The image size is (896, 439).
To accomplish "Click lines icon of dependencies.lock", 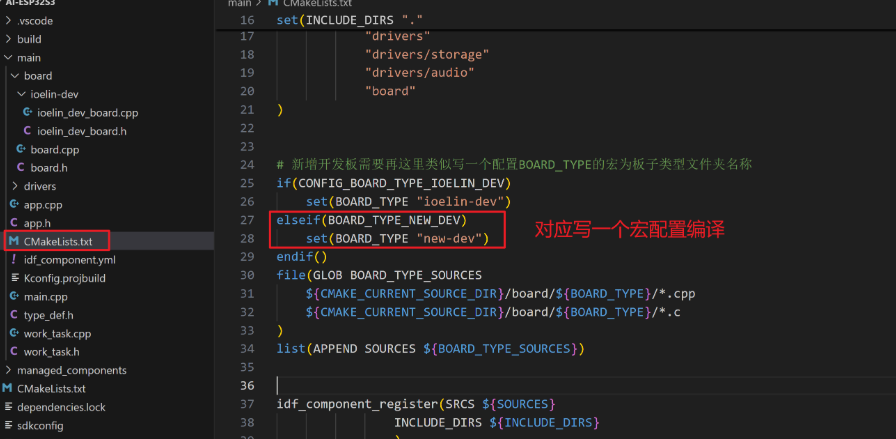I will (8, 407).
